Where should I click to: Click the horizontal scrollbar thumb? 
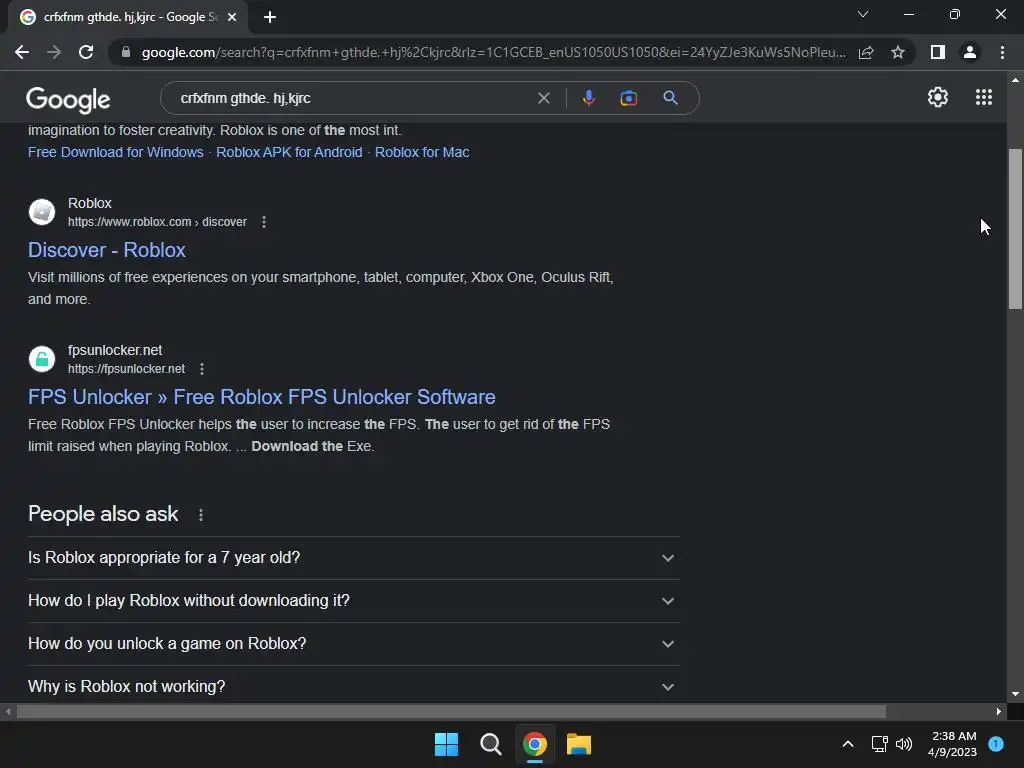451,712
